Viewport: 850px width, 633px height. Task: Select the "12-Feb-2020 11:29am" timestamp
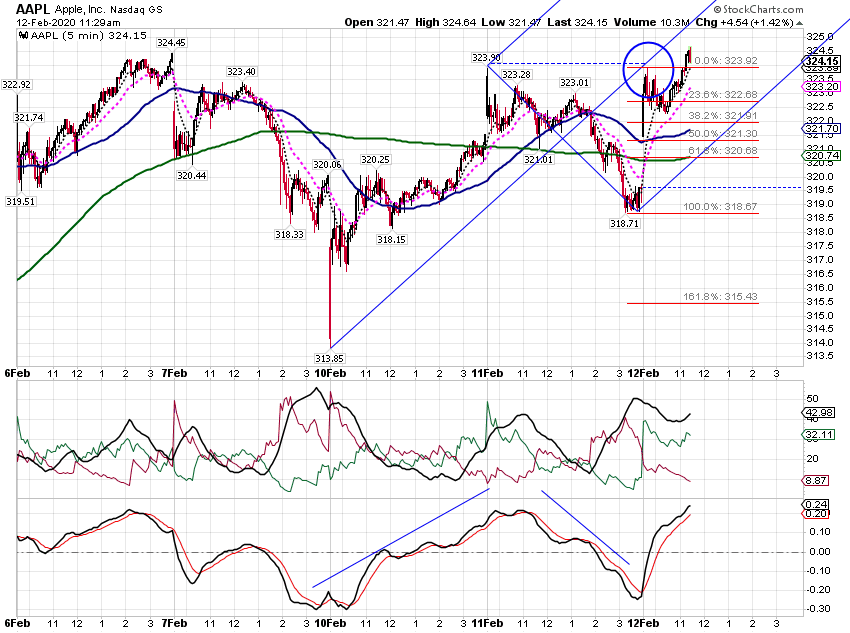coord(68,23)
